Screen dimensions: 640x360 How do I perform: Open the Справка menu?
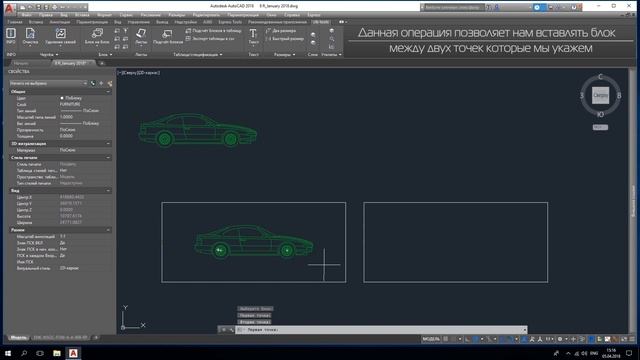(292, 15)
